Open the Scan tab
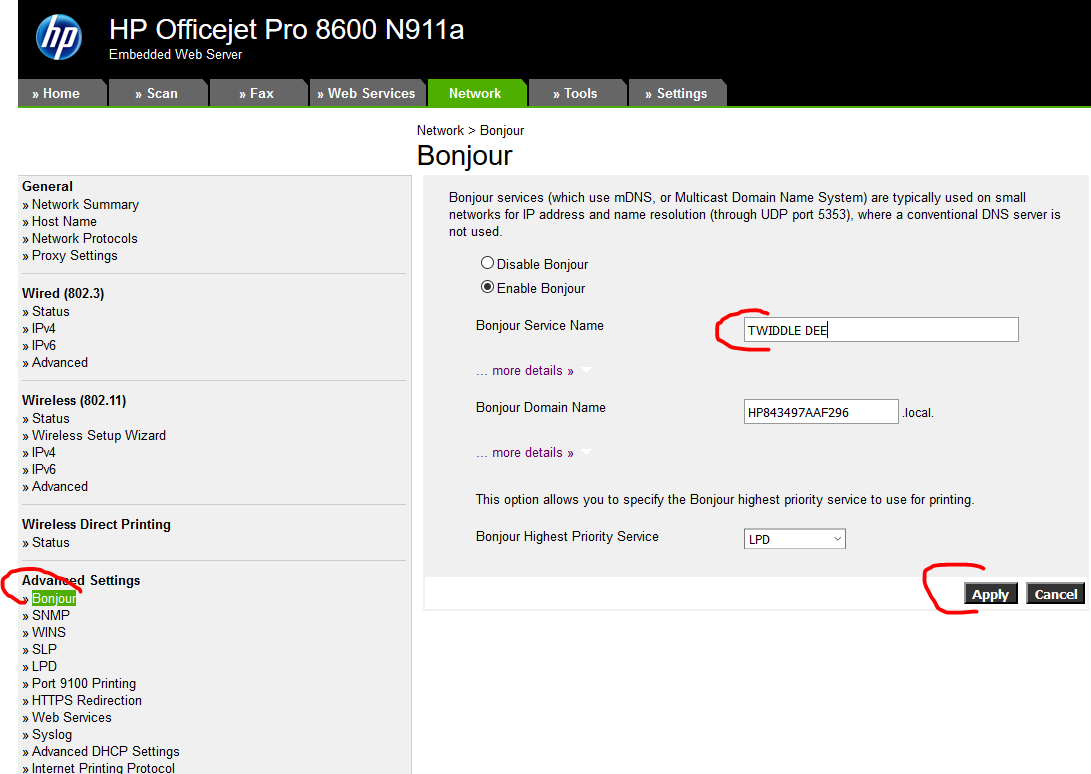1091x774 pixels. [x=159, y=93]
